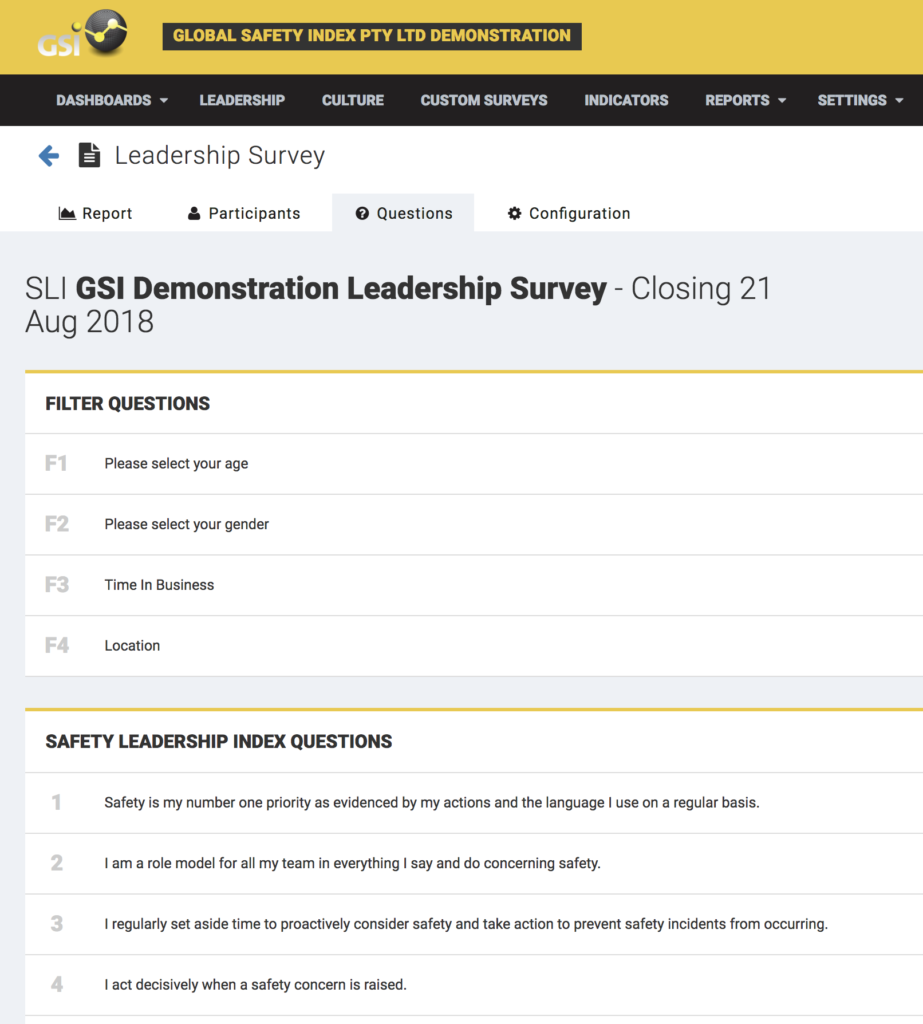Click question number 1 label
This screenshot has height=1024, width=923.
(57, 803)
